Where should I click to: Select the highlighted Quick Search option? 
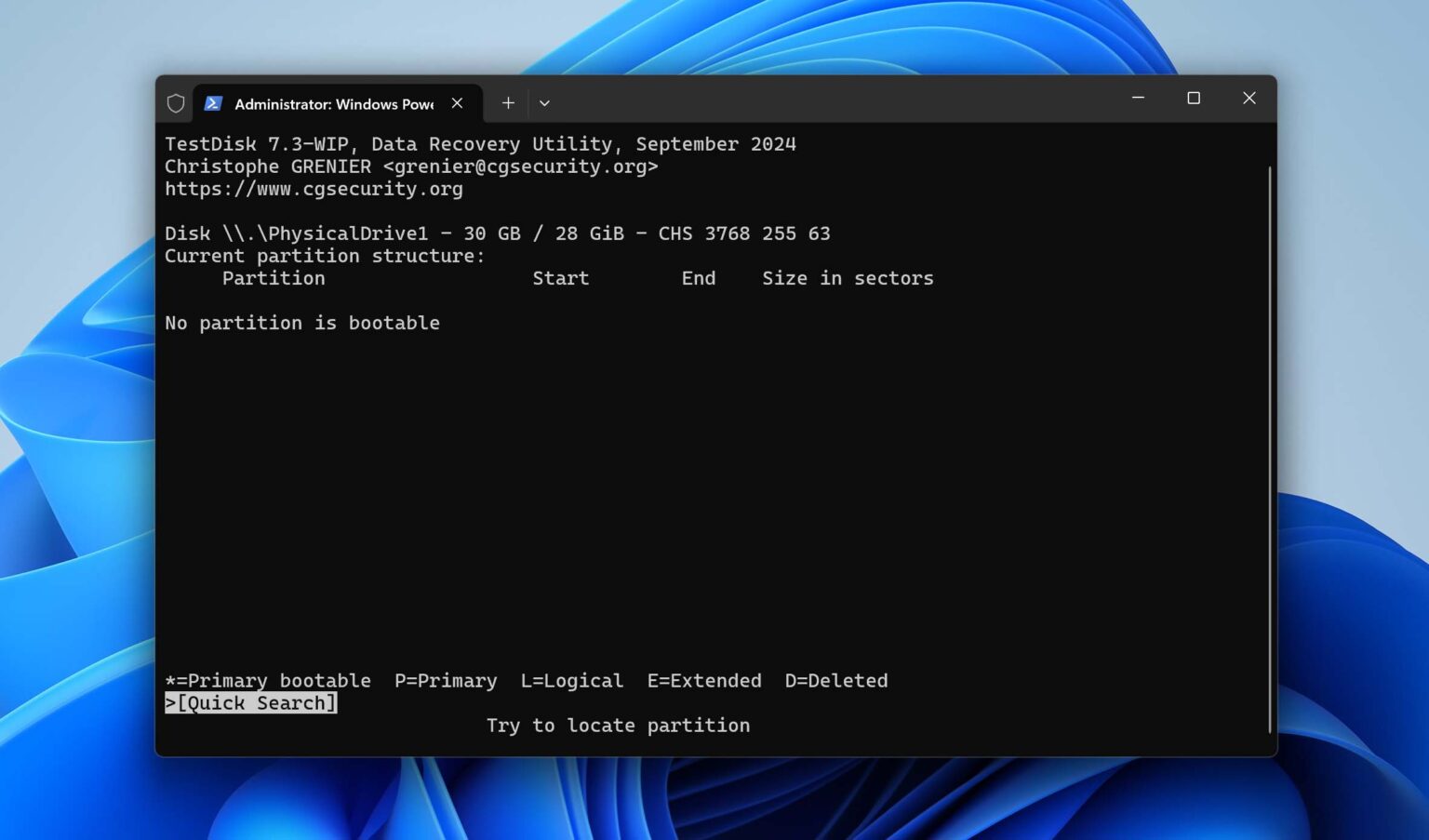click(x=251, y=703)
